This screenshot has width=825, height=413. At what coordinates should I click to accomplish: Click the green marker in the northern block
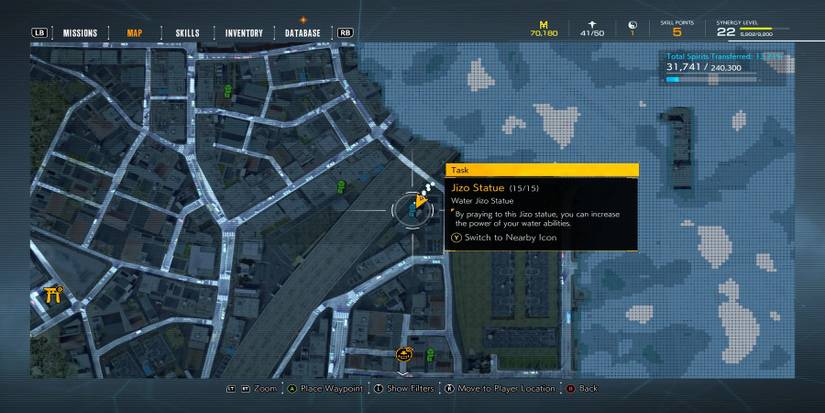(228, 90)
